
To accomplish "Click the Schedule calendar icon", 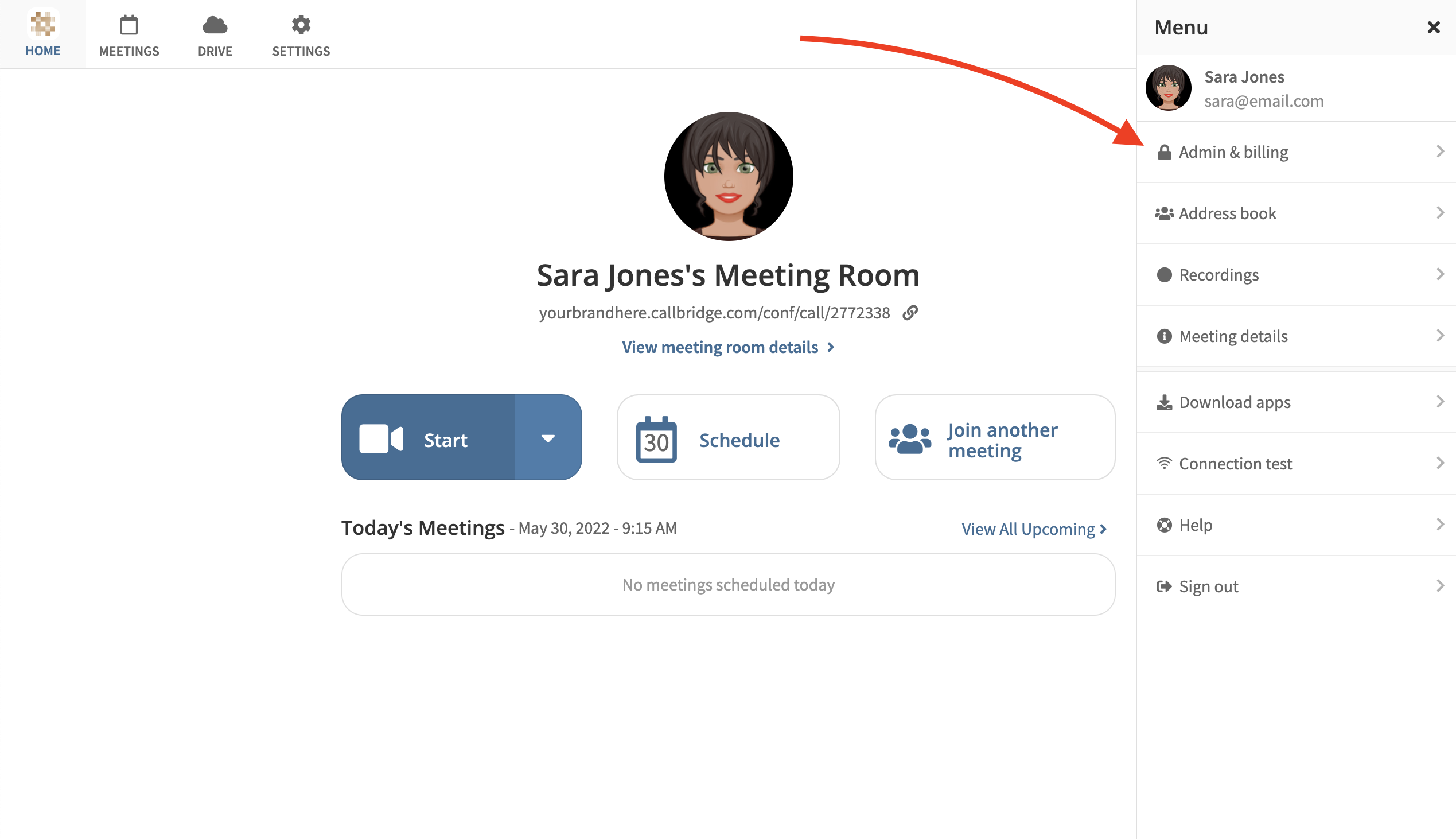I will (656, 439).
